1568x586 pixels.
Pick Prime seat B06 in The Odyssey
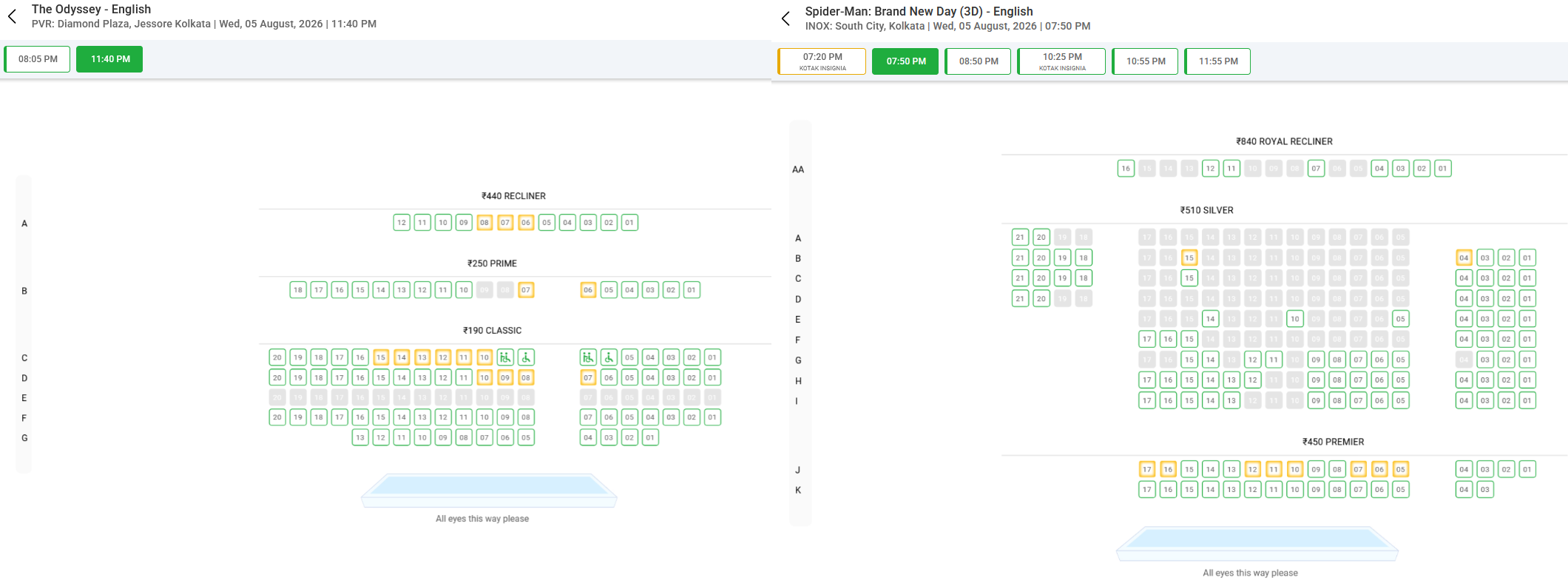[x=588, y=290]
